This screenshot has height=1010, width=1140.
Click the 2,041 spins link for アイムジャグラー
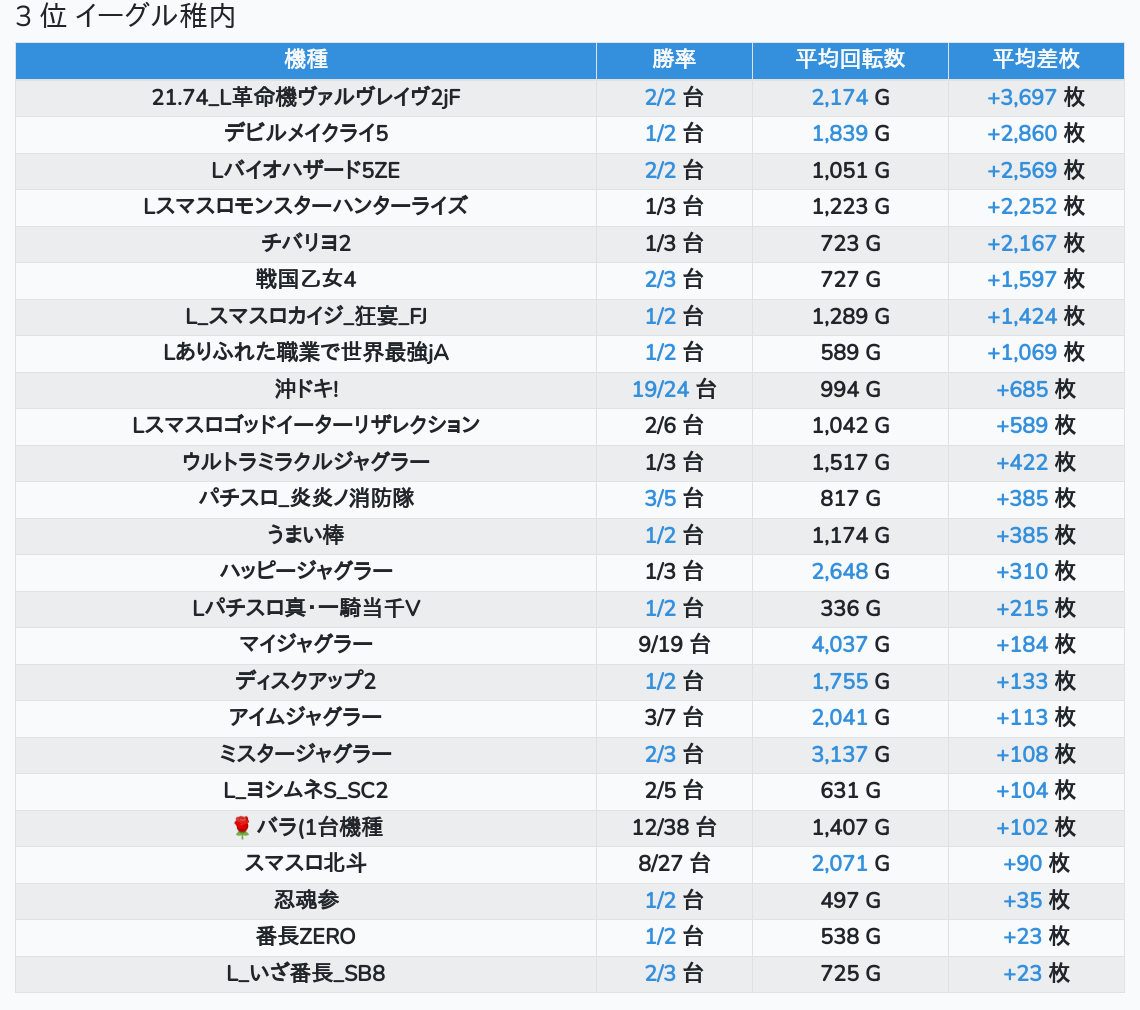tap(840, 717)
